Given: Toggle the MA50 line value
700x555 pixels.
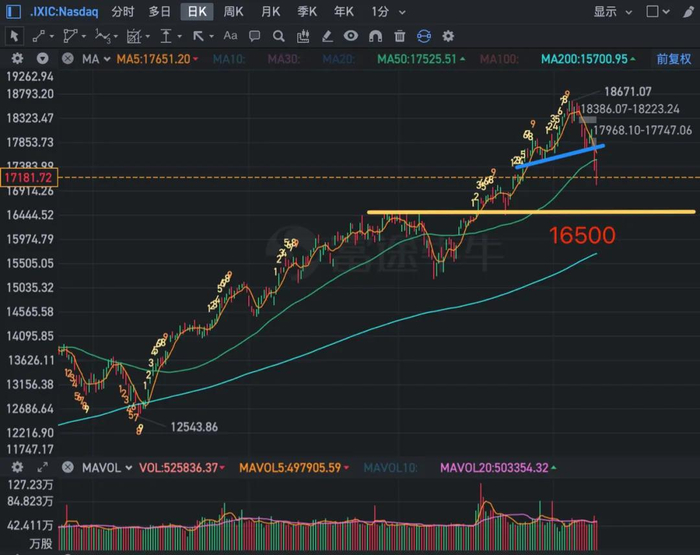Looking at the screenshot, I should click(421, 59).
